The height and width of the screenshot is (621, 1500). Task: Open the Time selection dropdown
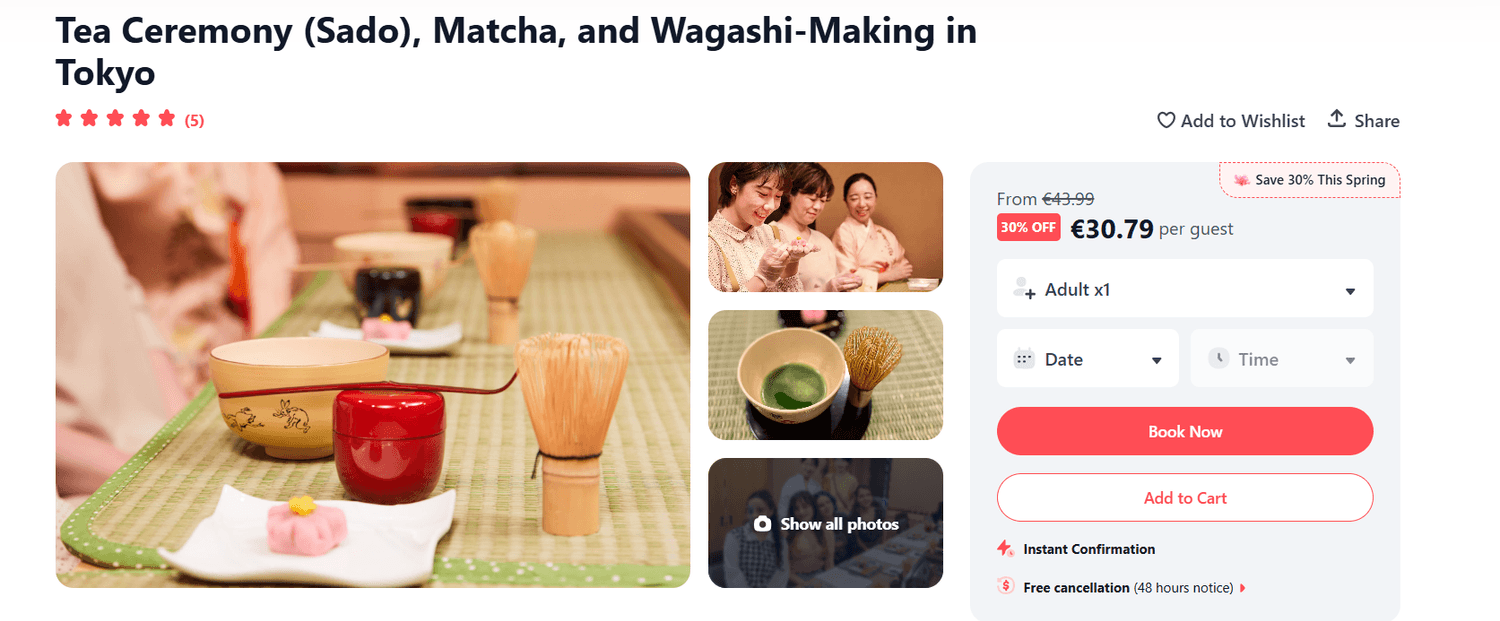(1281, 359)
